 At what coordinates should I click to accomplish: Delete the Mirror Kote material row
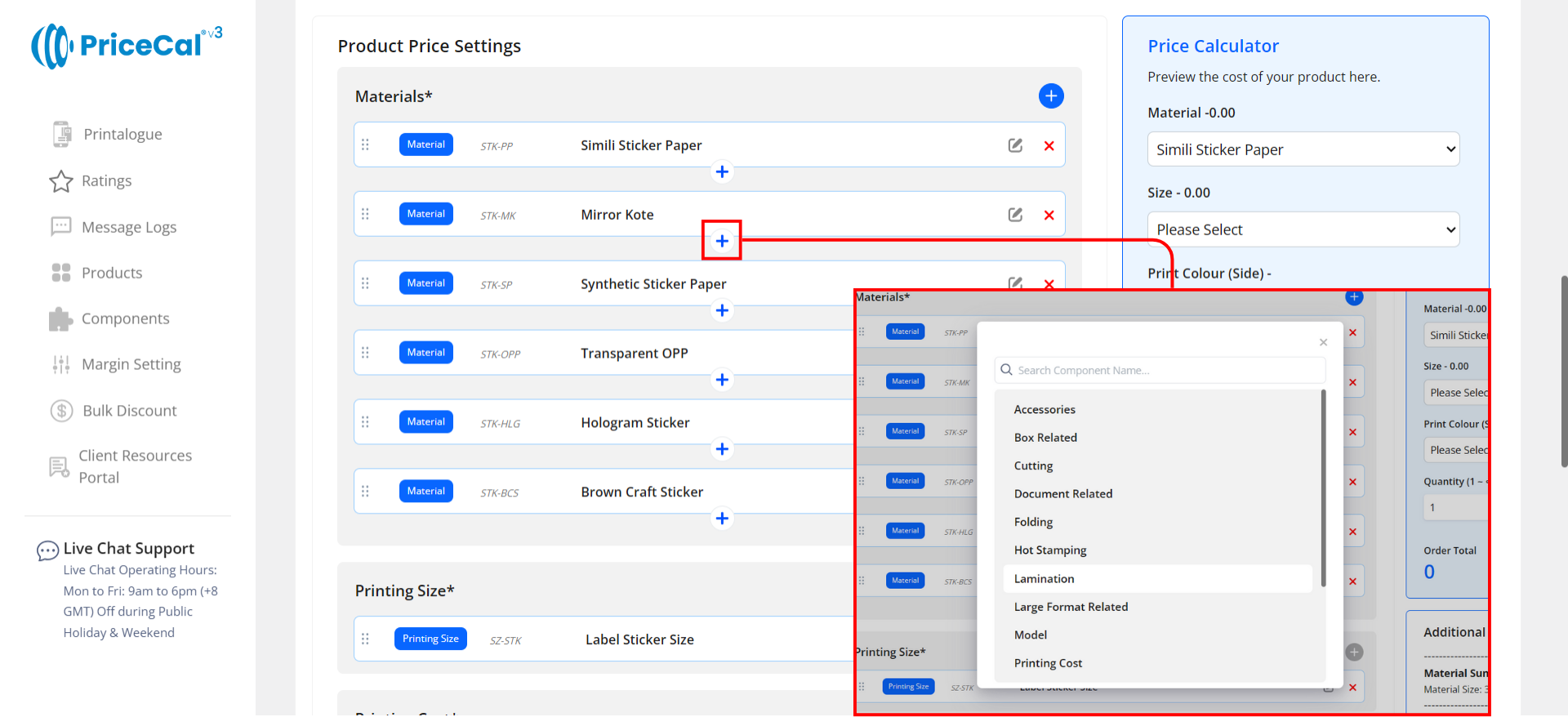tap(1049, 216)
